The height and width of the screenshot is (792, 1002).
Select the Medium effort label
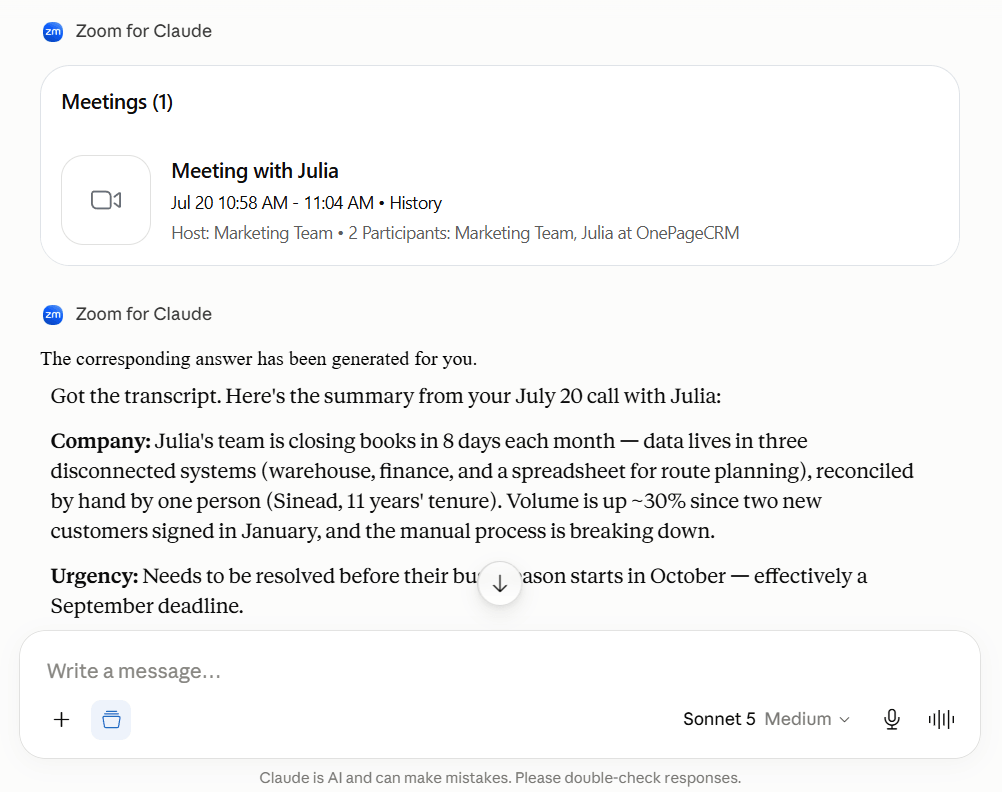pos(798,719)
